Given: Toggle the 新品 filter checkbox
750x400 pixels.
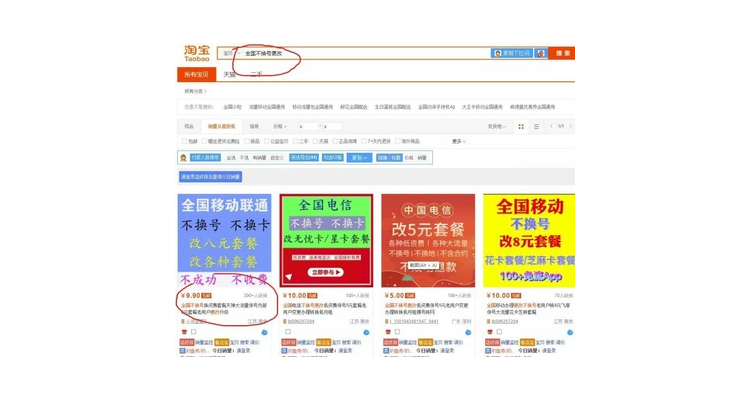Looking at the screenshot, I should 247,141.
